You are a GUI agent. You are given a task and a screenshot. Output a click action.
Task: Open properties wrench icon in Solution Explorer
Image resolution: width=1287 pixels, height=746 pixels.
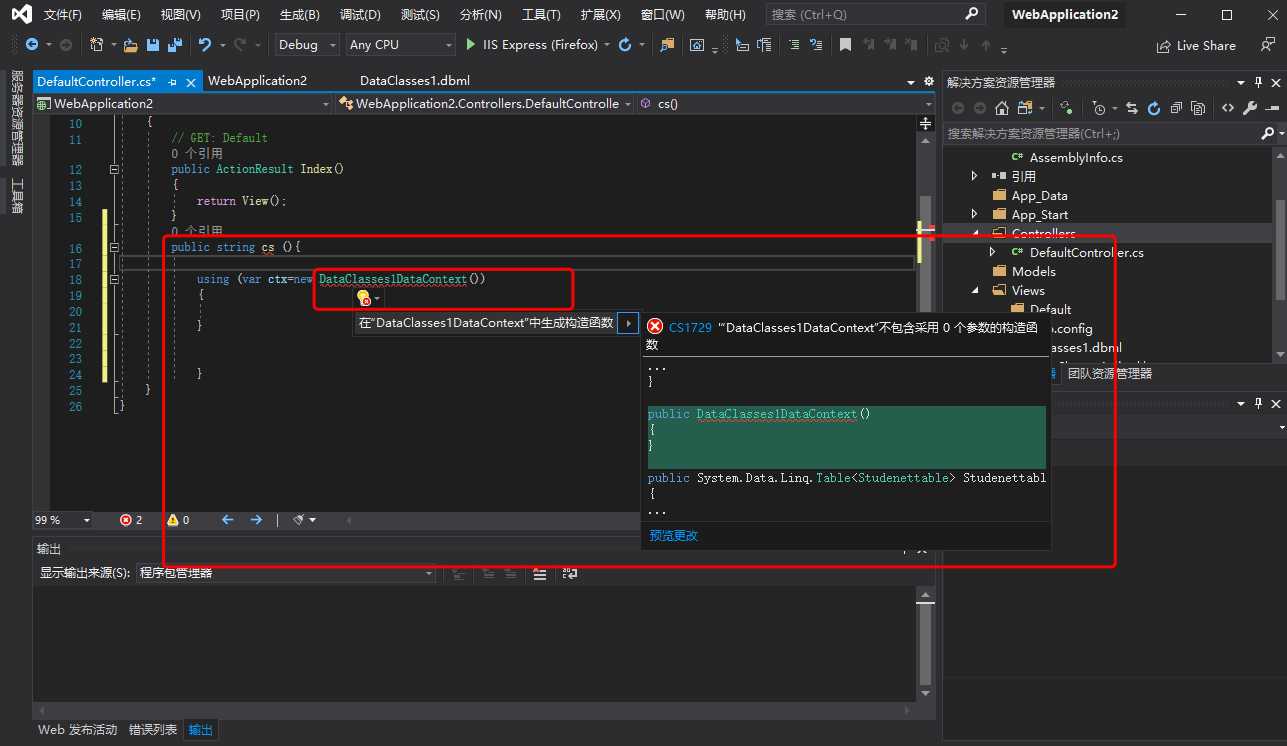[x=1249, y=108]
